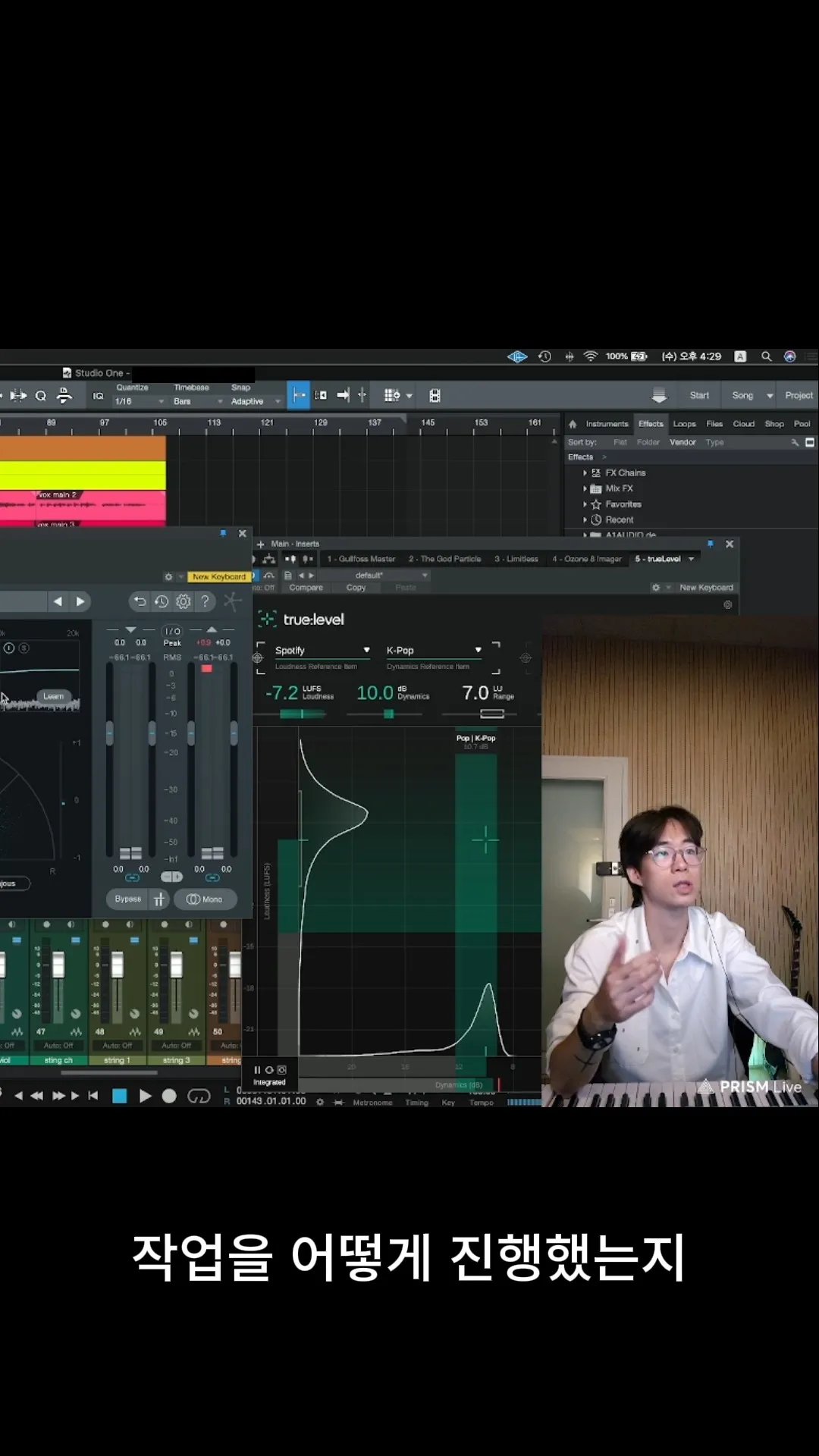Toggle the I/O meter mode button
Screen dimensions: 819x1456
(x=172, y=631)
